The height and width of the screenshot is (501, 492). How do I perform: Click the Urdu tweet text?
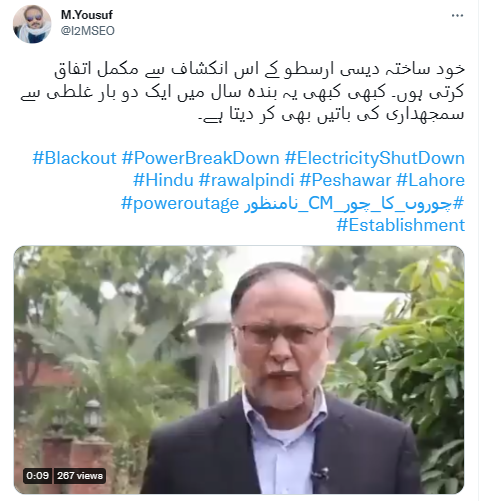(x=242, y=91)
